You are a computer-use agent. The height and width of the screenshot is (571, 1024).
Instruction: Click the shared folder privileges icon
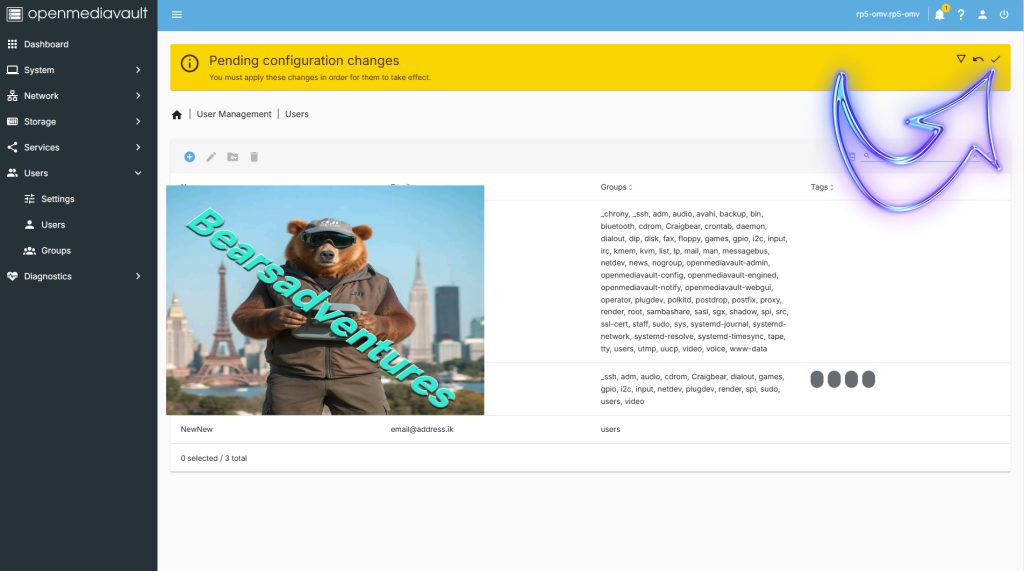point(233,157)
